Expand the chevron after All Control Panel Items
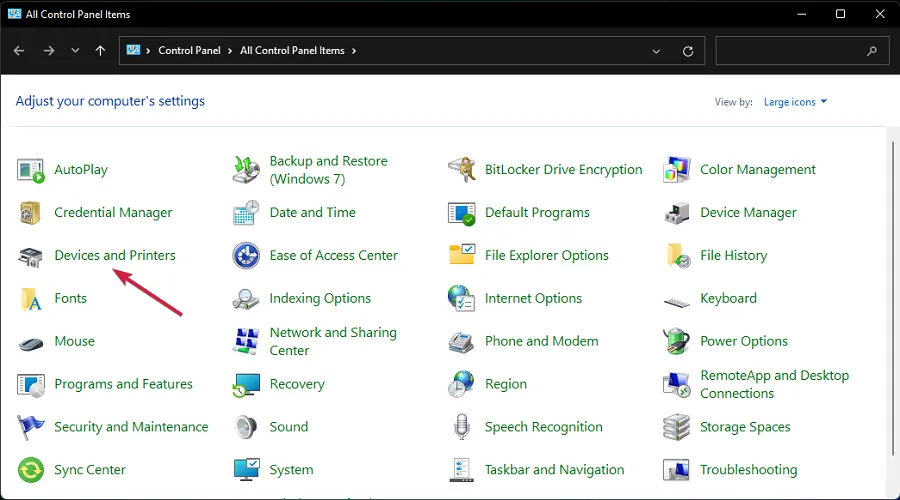900x500 pixels. click(x=354, y=51)
